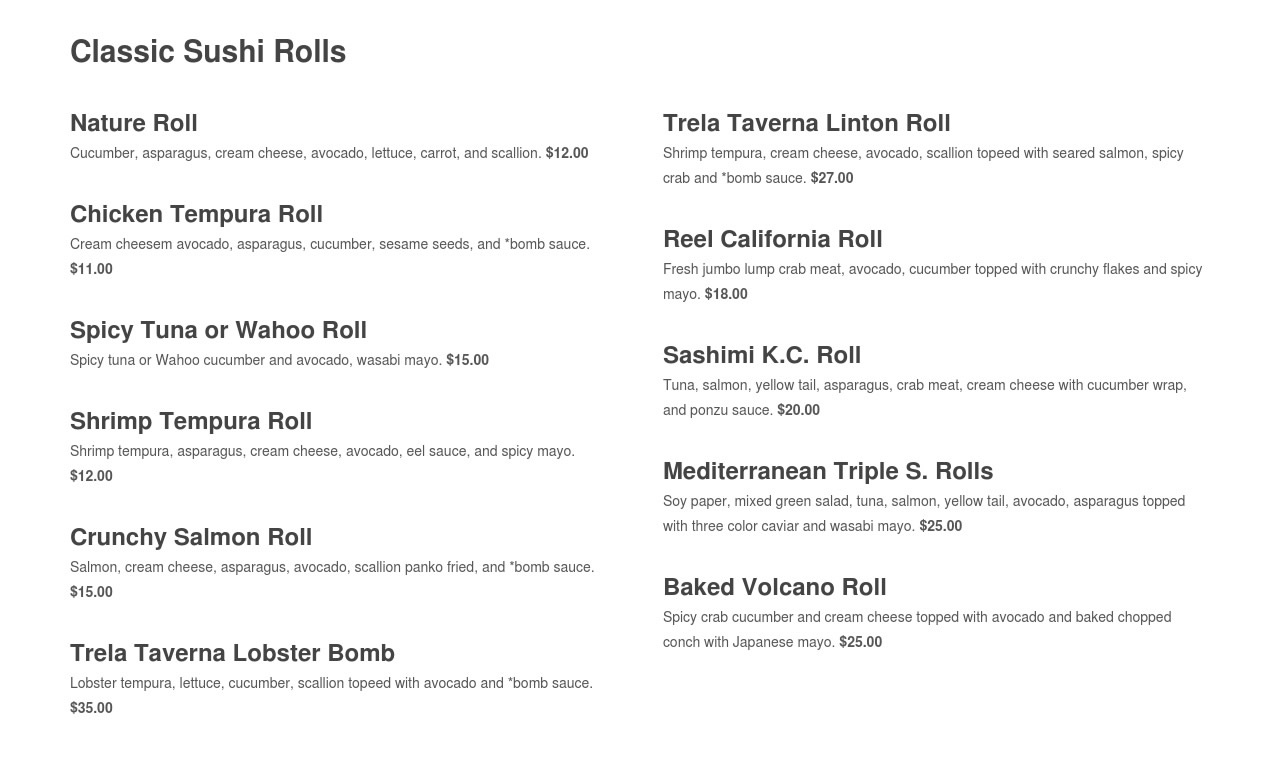
Task: Select the Trela Taverna Linton Roll title
Action: coord(806,123)
